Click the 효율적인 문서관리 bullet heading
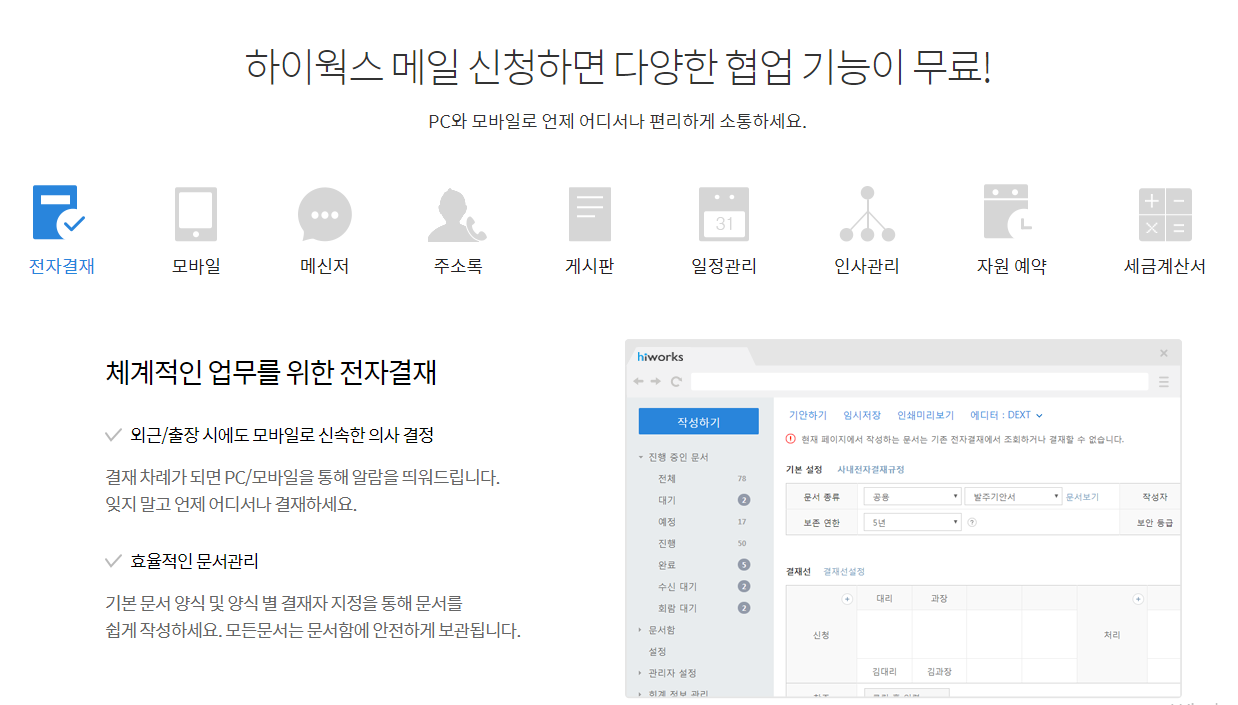The image size is (1238, 705). point(194,561)
